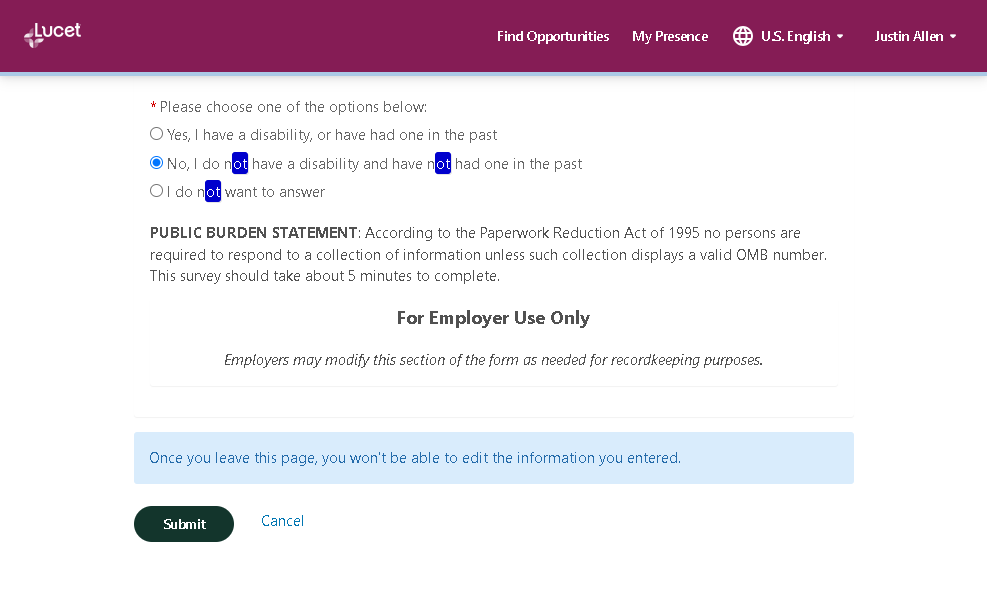Click the highlighted "ot" in "I do not want to answer"
987x589 pixels.
tap(213, 192)
